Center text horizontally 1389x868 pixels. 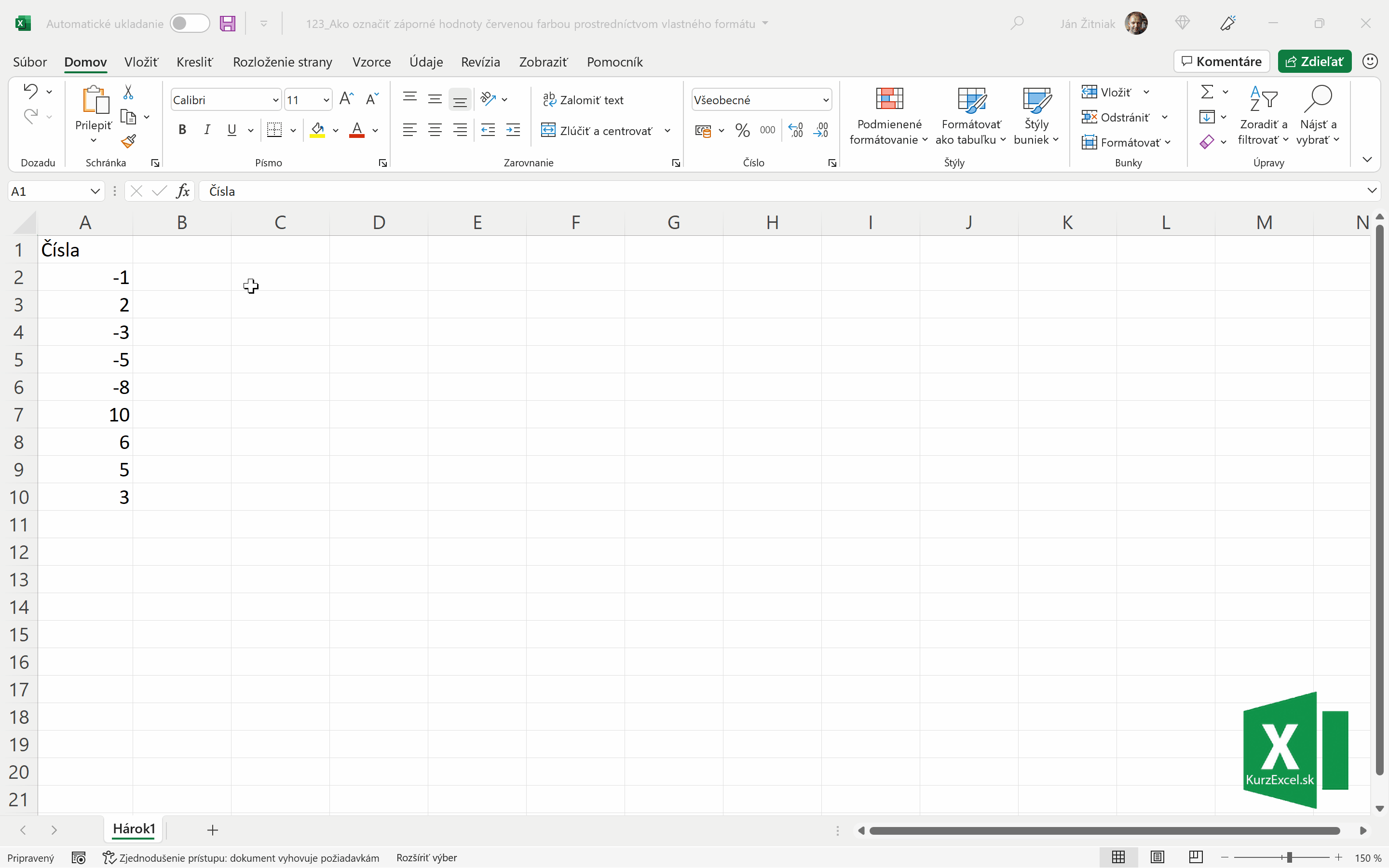[435, 130]
